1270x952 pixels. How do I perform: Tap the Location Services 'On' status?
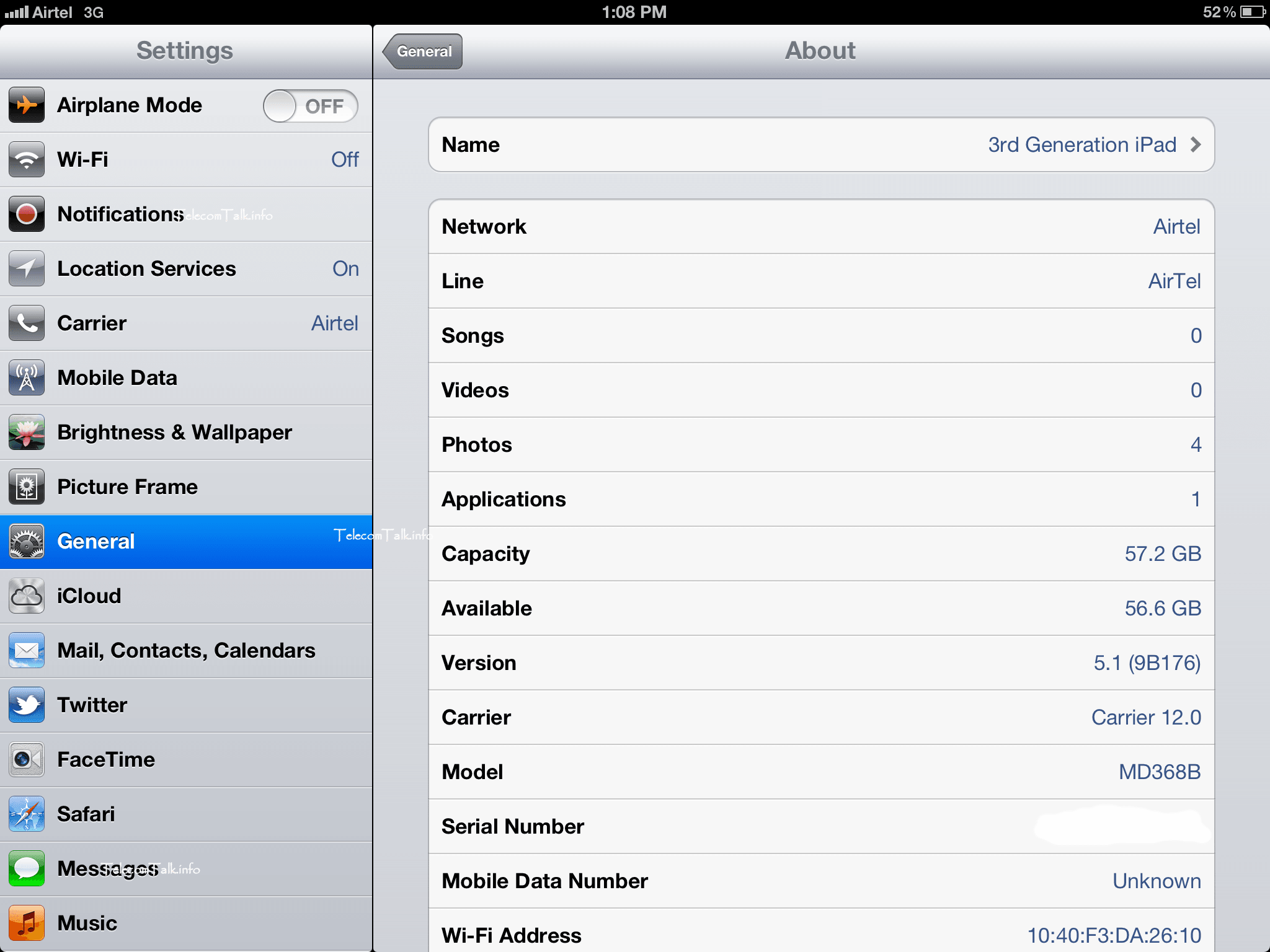click(345, 268)
